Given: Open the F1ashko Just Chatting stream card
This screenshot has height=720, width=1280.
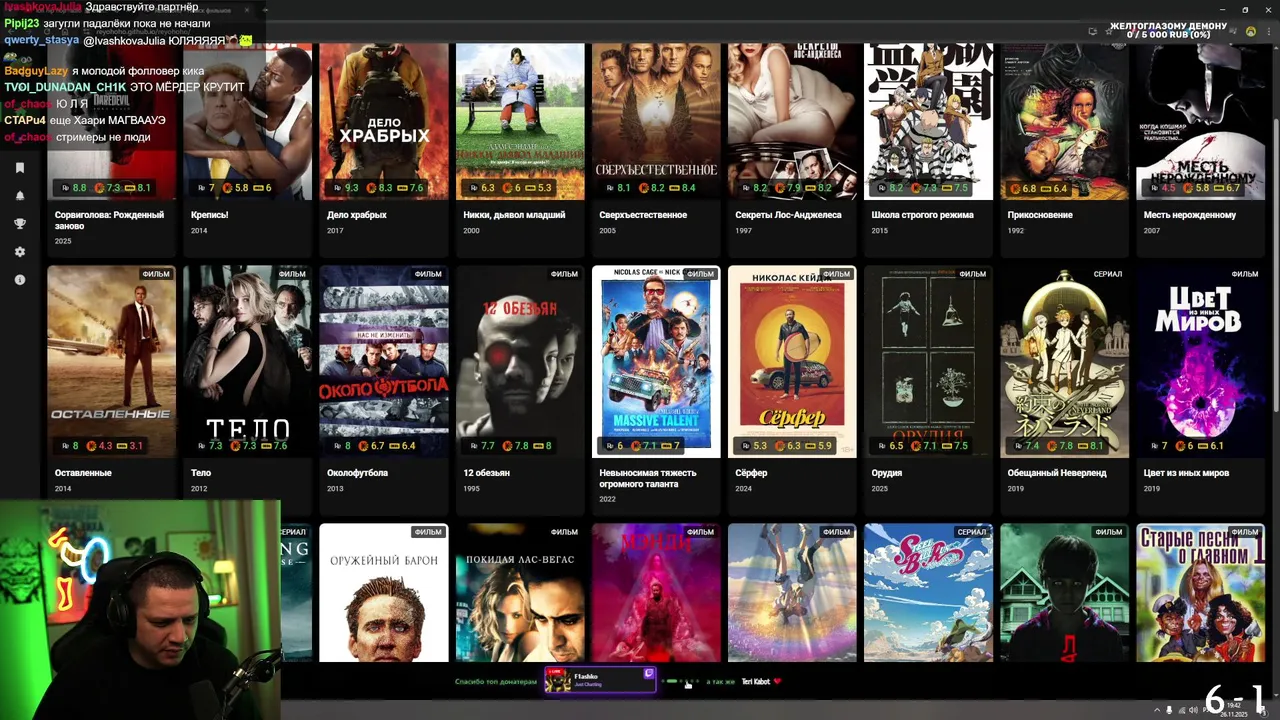Looking at the screenshot, I should click(599, 680).
